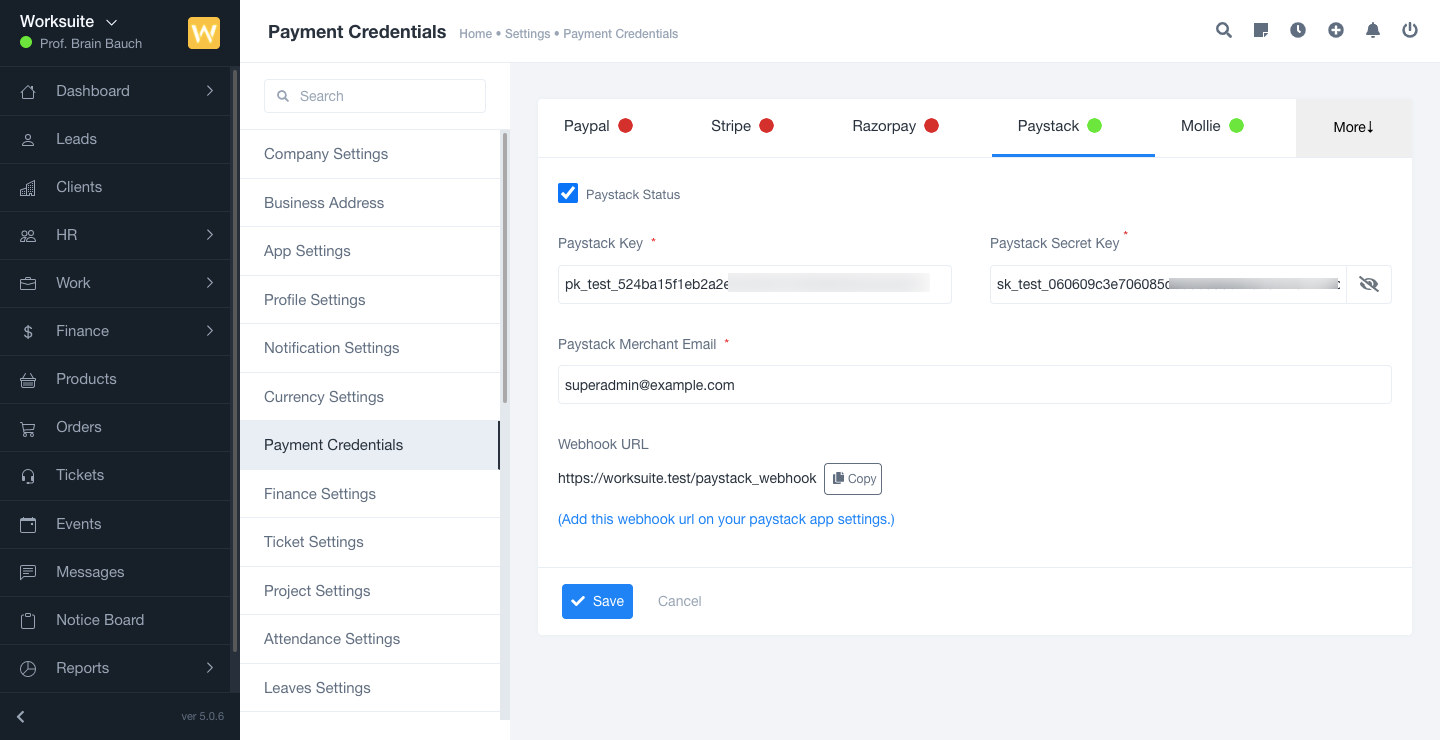
Task: Click Home in the breadcrumb
Action: pyautogui.click(x=475, y=34)
